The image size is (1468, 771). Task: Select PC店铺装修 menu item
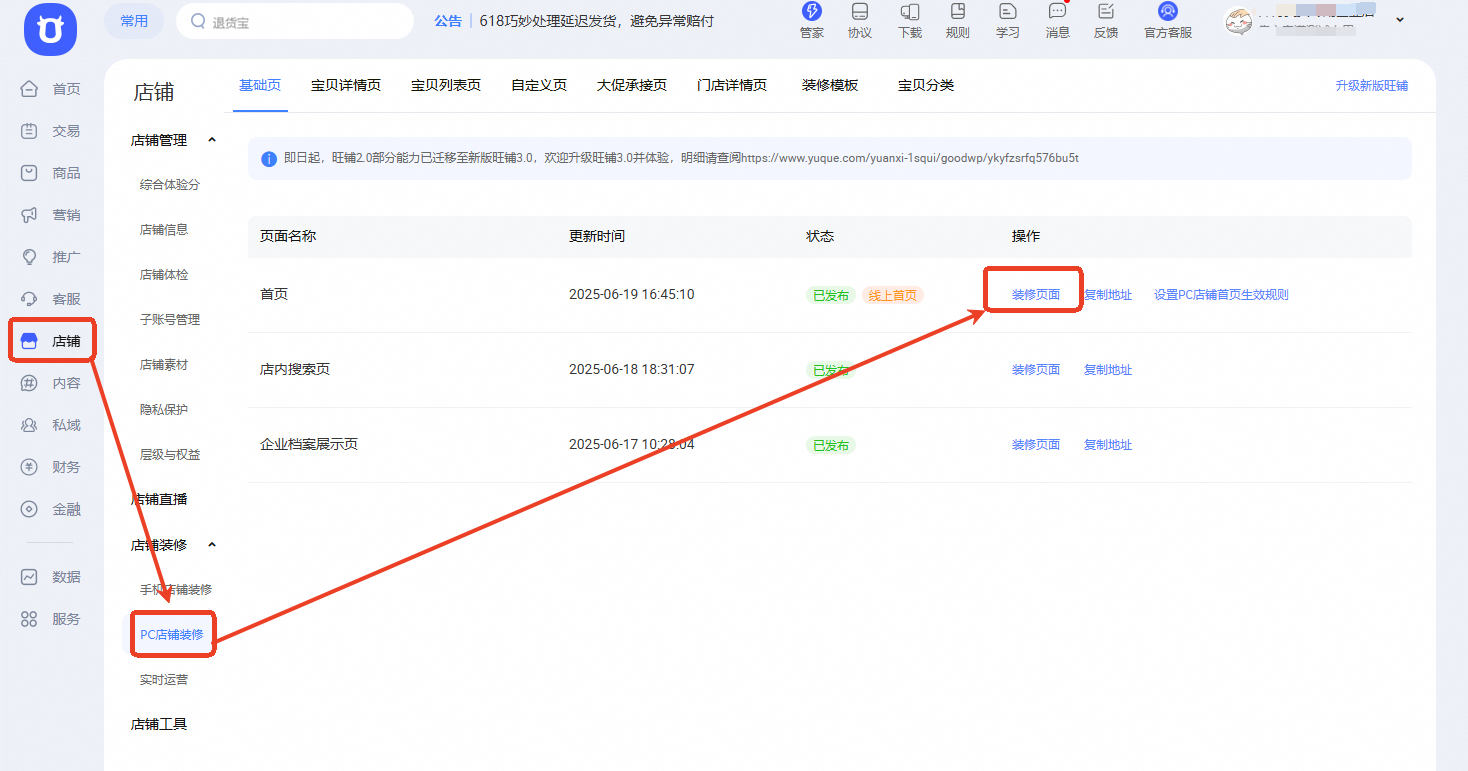[172, 635]
